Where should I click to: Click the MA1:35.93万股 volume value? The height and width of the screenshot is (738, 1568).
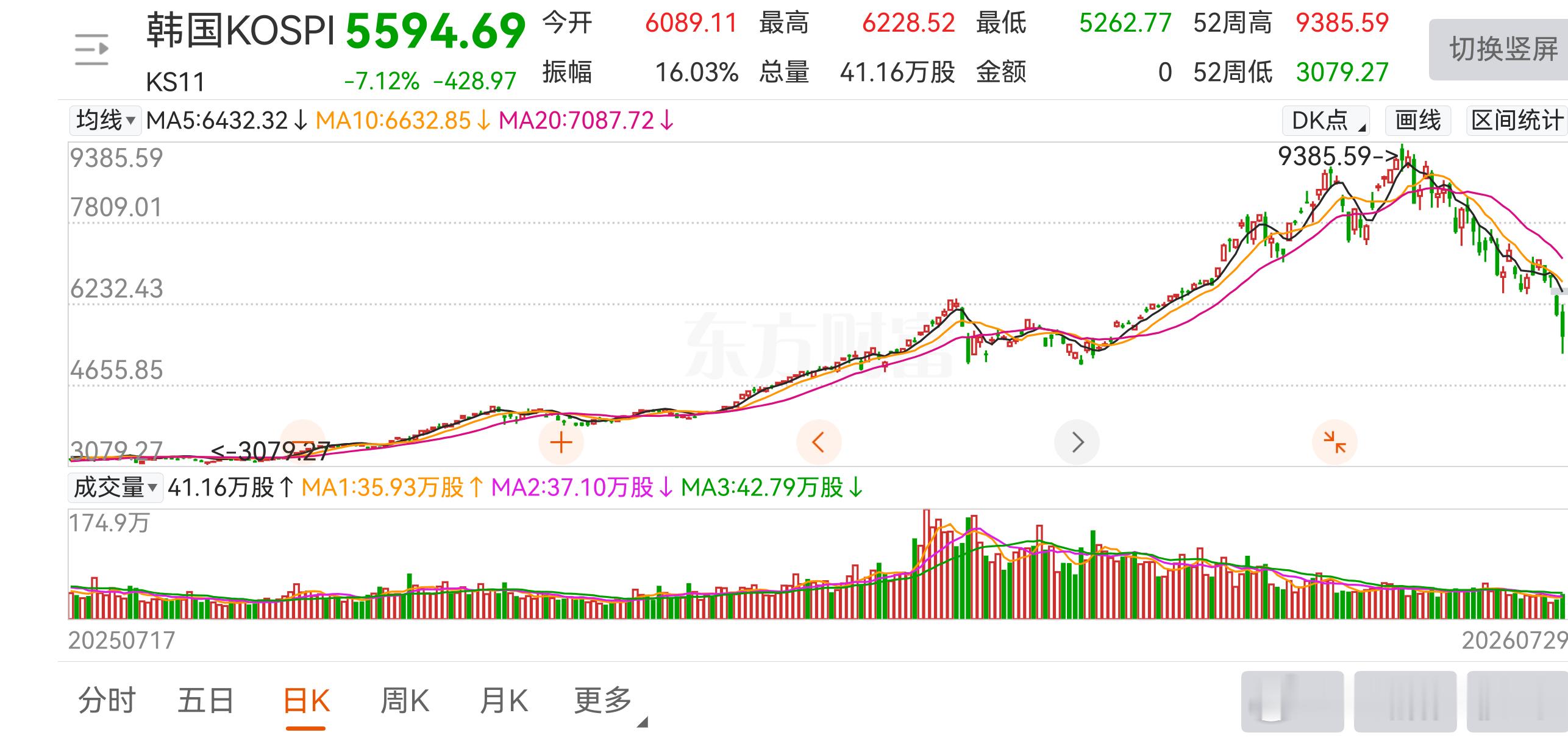click(392, 488)
